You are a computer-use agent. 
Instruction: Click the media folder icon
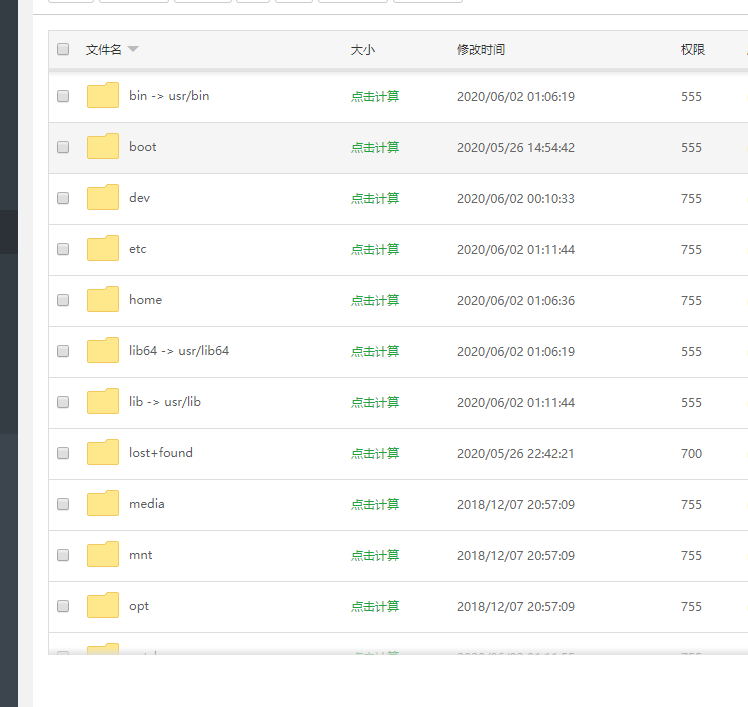(x=103, y=504)
